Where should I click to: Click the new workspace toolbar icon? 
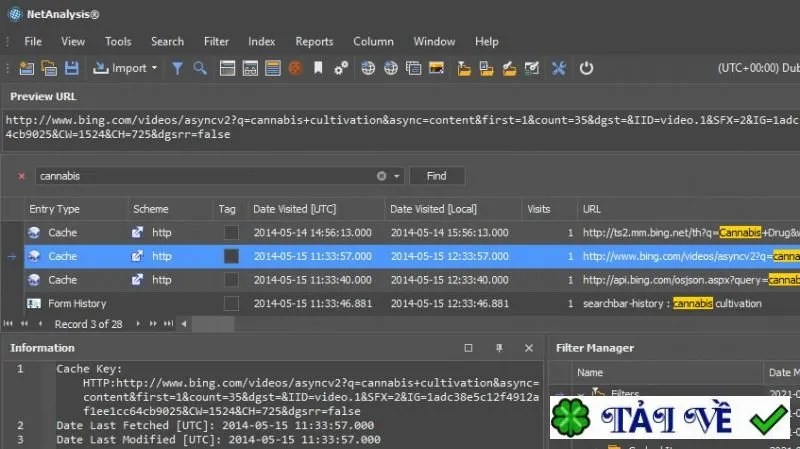coord(27,68)
